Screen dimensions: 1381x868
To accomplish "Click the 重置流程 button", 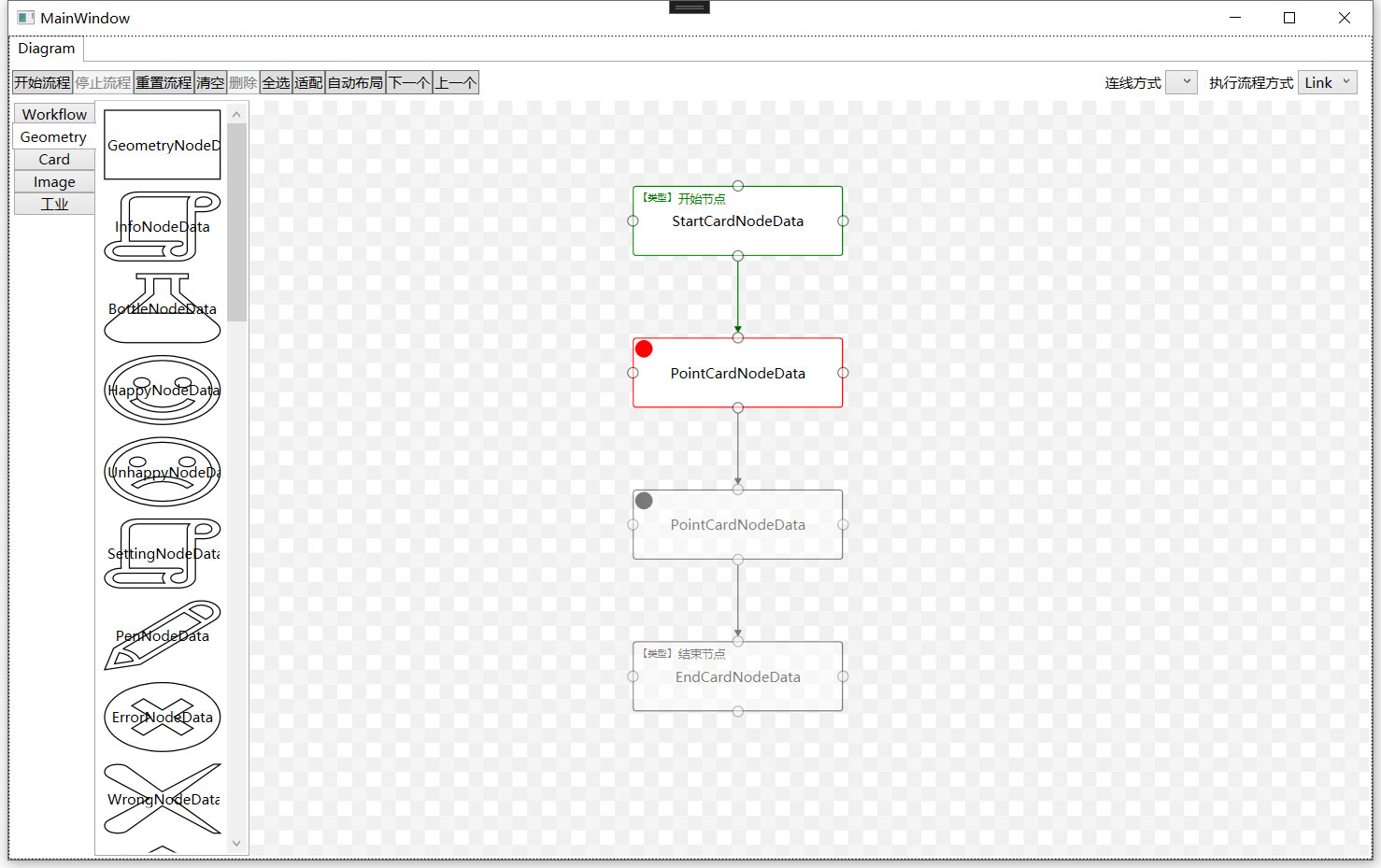I will coord(164,82).
